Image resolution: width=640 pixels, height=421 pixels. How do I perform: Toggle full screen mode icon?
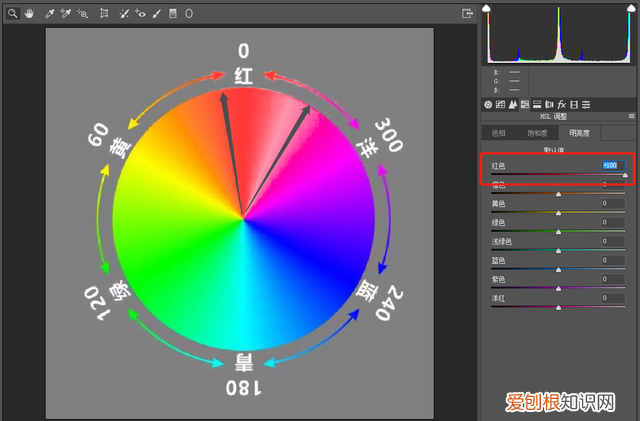click(467, 14)
